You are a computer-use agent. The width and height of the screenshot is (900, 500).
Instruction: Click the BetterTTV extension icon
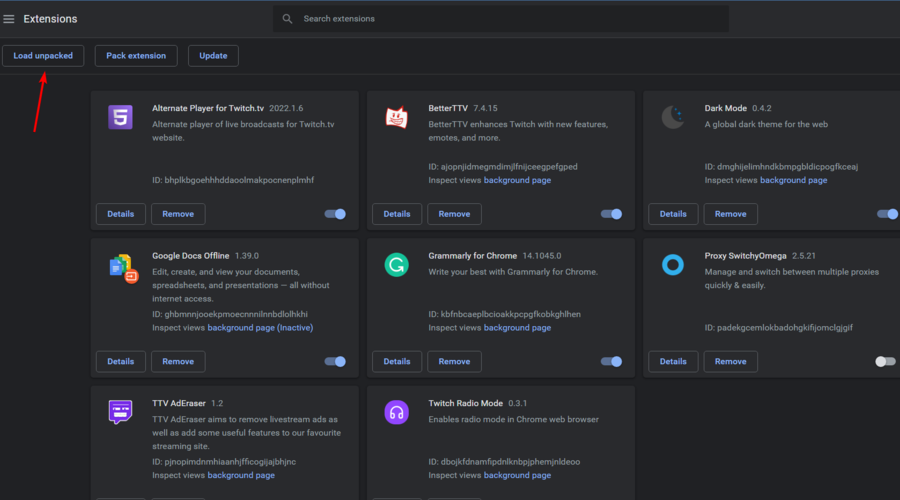tap(397, 117)
